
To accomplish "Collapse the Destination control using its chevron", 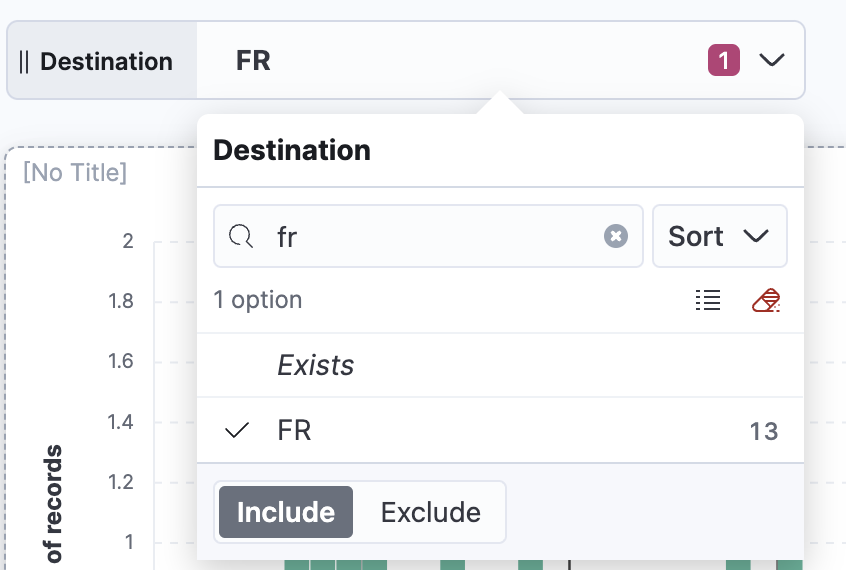I will 772,59.
